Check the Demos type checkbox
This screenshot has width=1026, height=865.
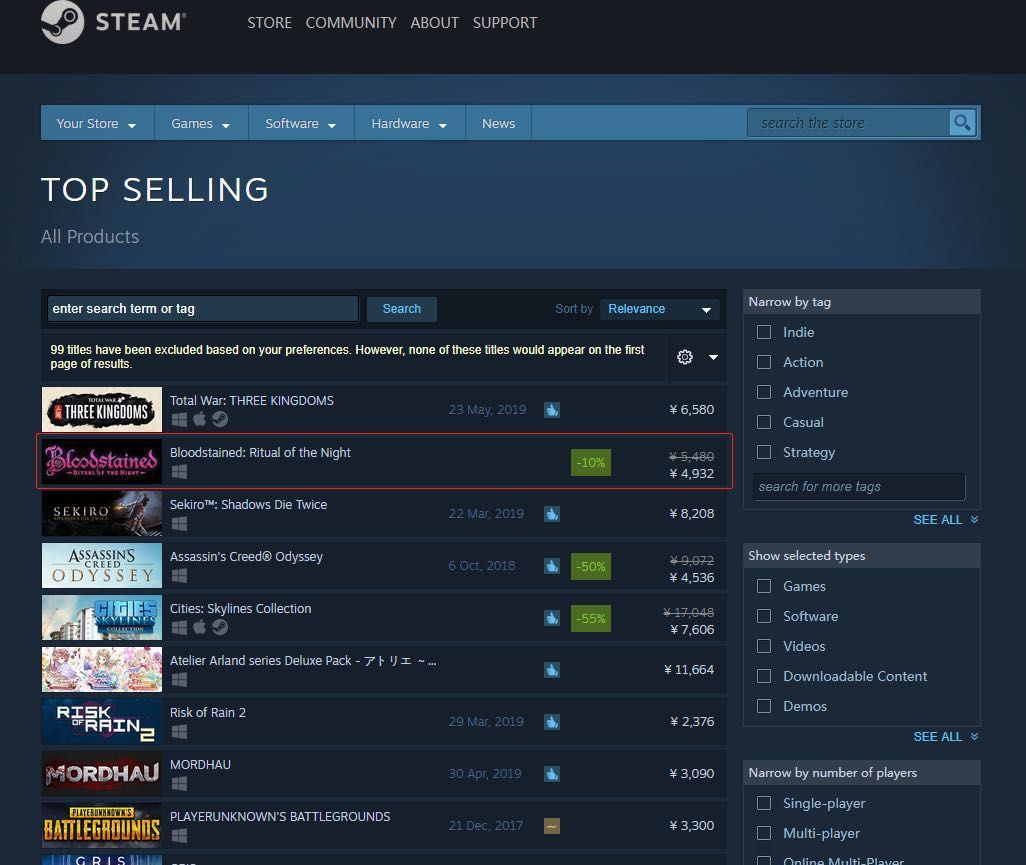coord(764,706)
